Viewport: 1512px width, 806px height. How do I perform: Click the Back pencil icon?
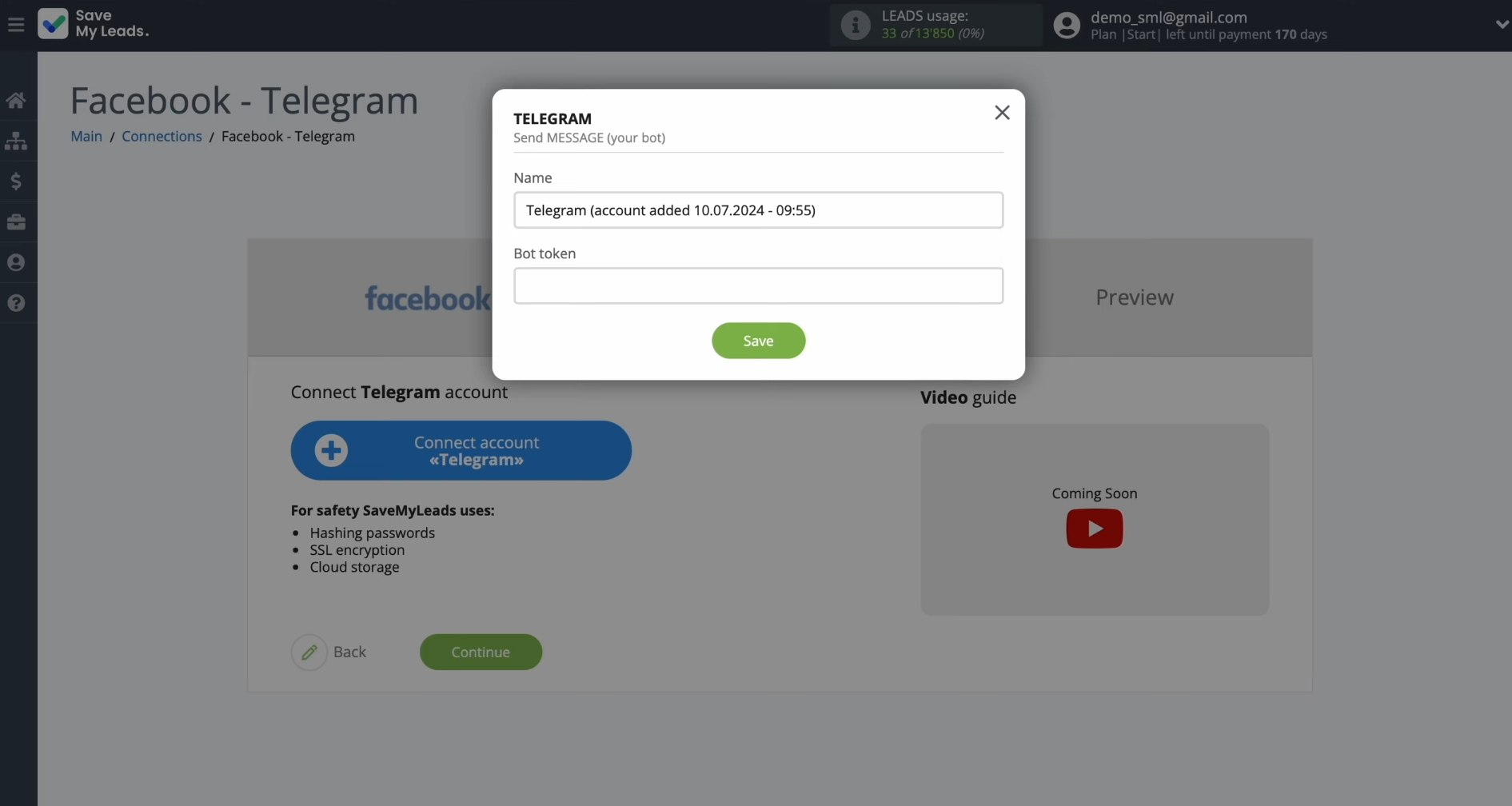309,652
